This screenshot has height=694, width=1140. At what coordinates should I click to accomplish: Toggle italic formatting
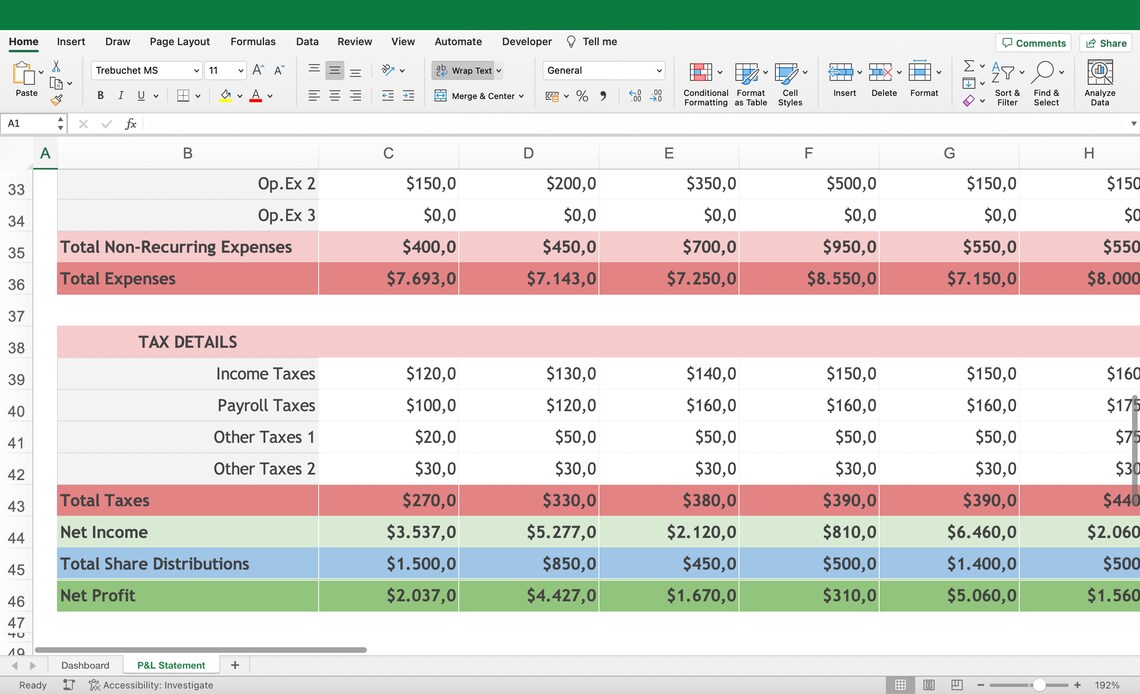pyautogui.click(x=120, y=95)
